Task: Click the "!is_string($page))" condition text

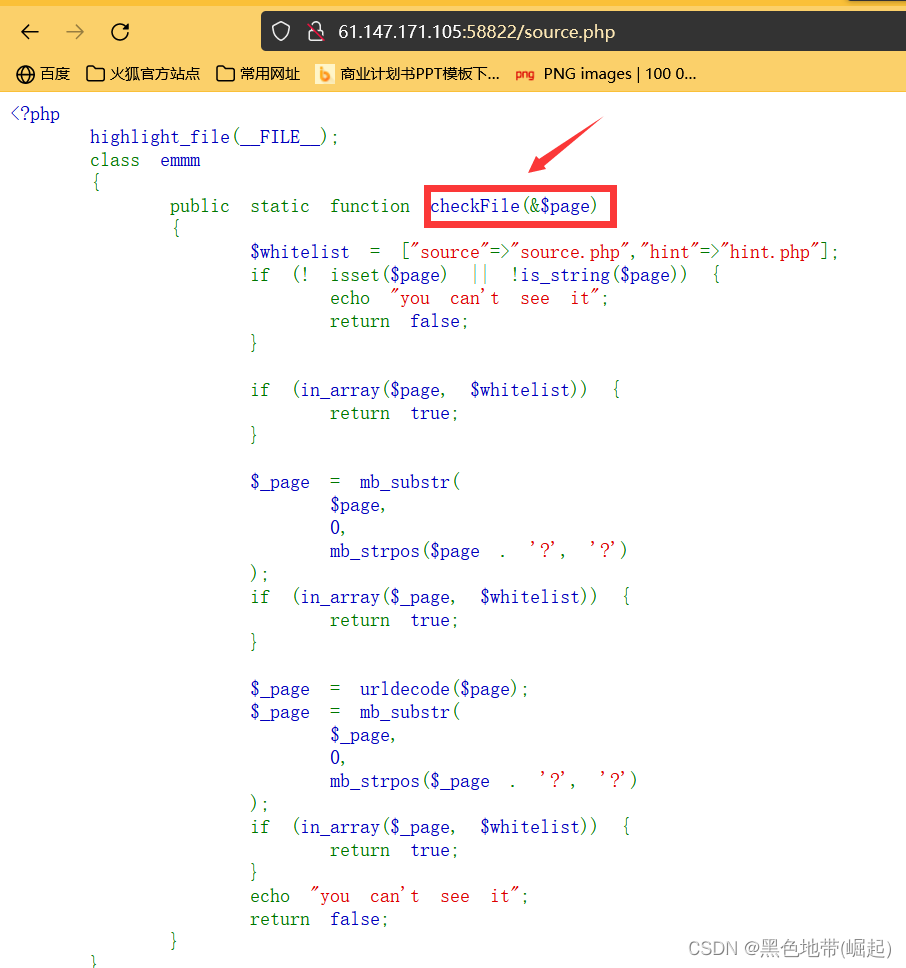Action: [x=598, y=275]
